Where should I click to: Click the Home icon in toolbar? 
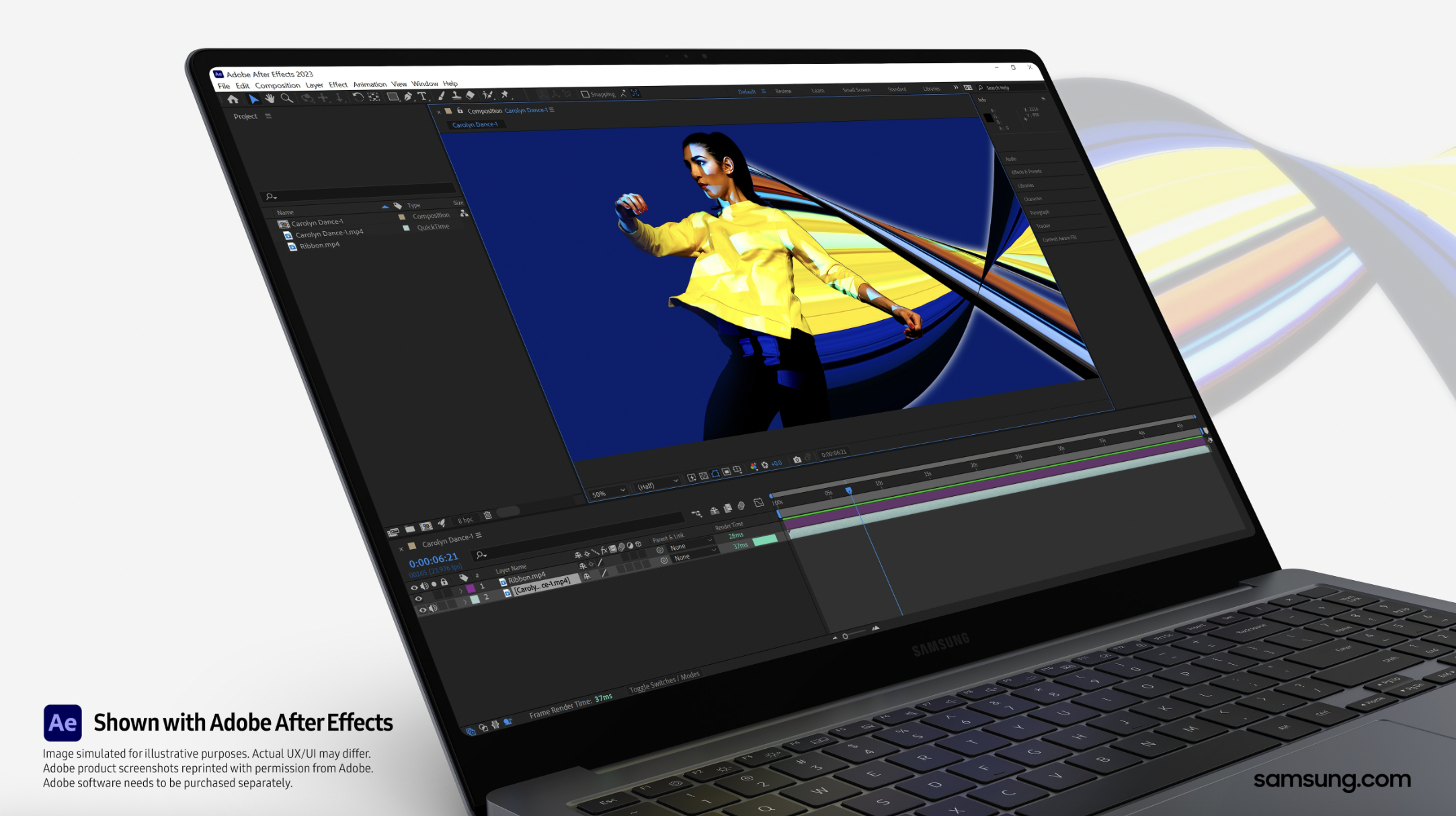point(233,99)
